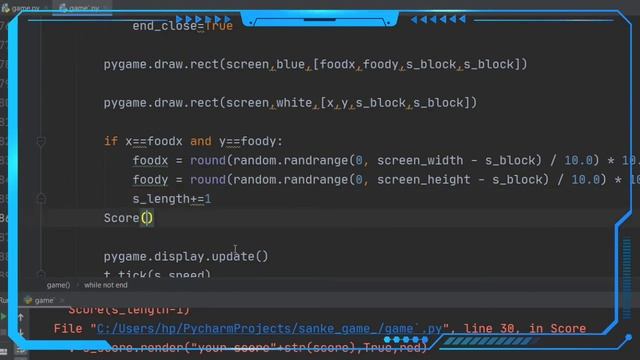Click the s_length+=1 statement

(172, 199)
